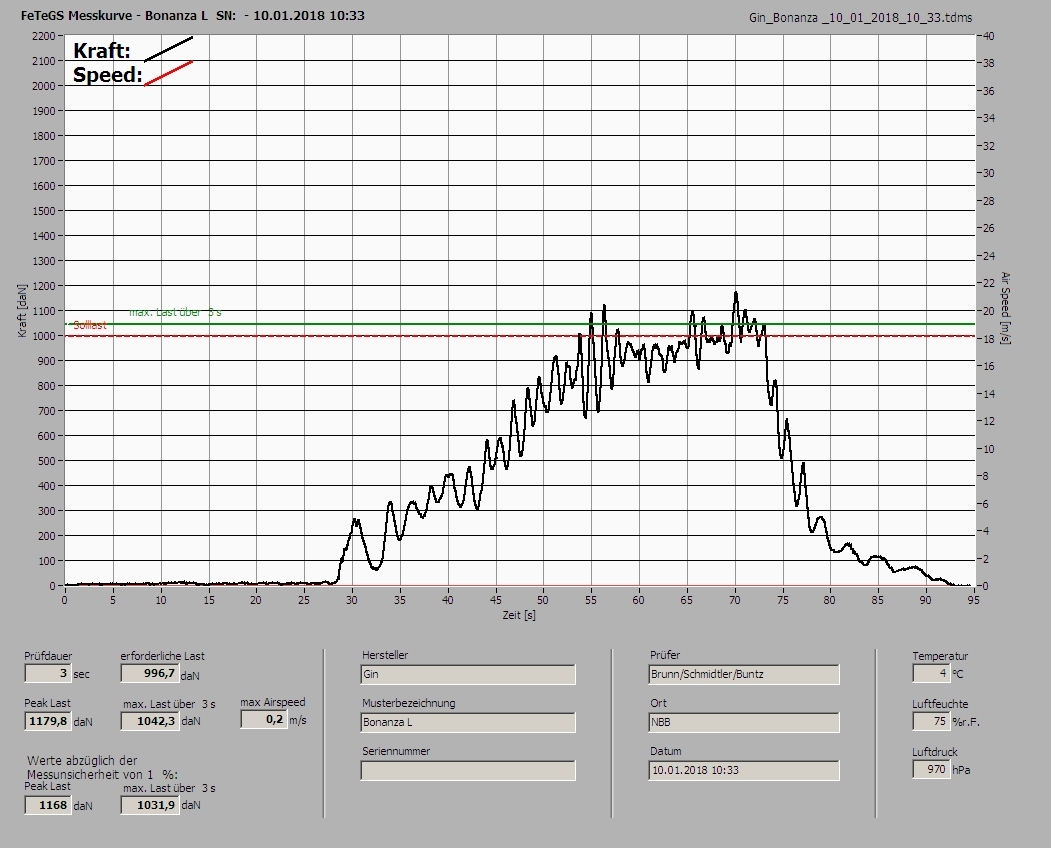Click the Luftdruck value field 970
Viewport: 1051px width, 848px height.
pyautogui.click(x=930, y=769)
